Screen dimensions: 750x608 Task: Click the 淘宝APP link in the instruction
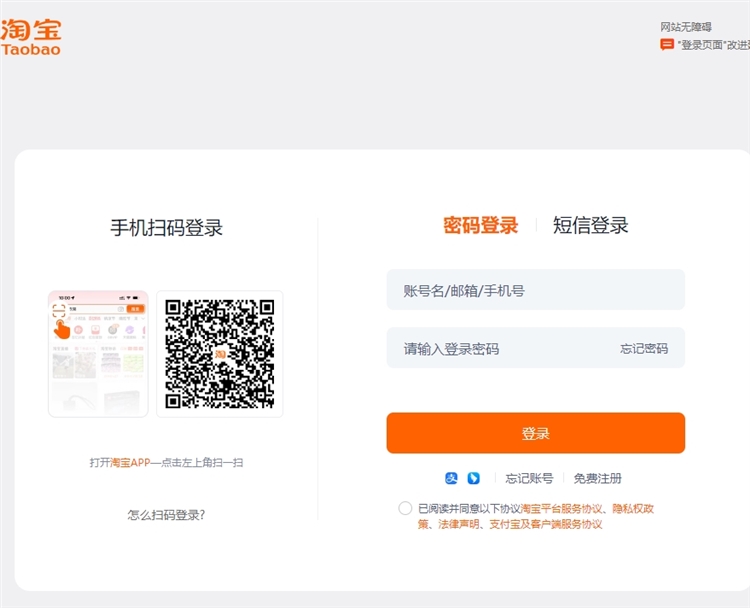pos(130,463)
